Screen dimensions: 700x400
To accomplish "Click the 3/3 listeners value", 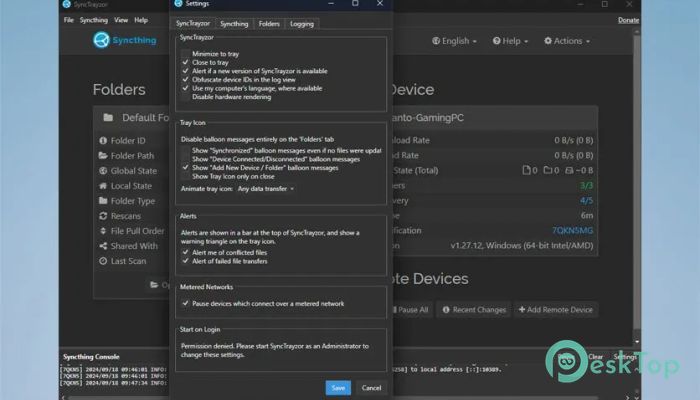I will tap(587, 185).
